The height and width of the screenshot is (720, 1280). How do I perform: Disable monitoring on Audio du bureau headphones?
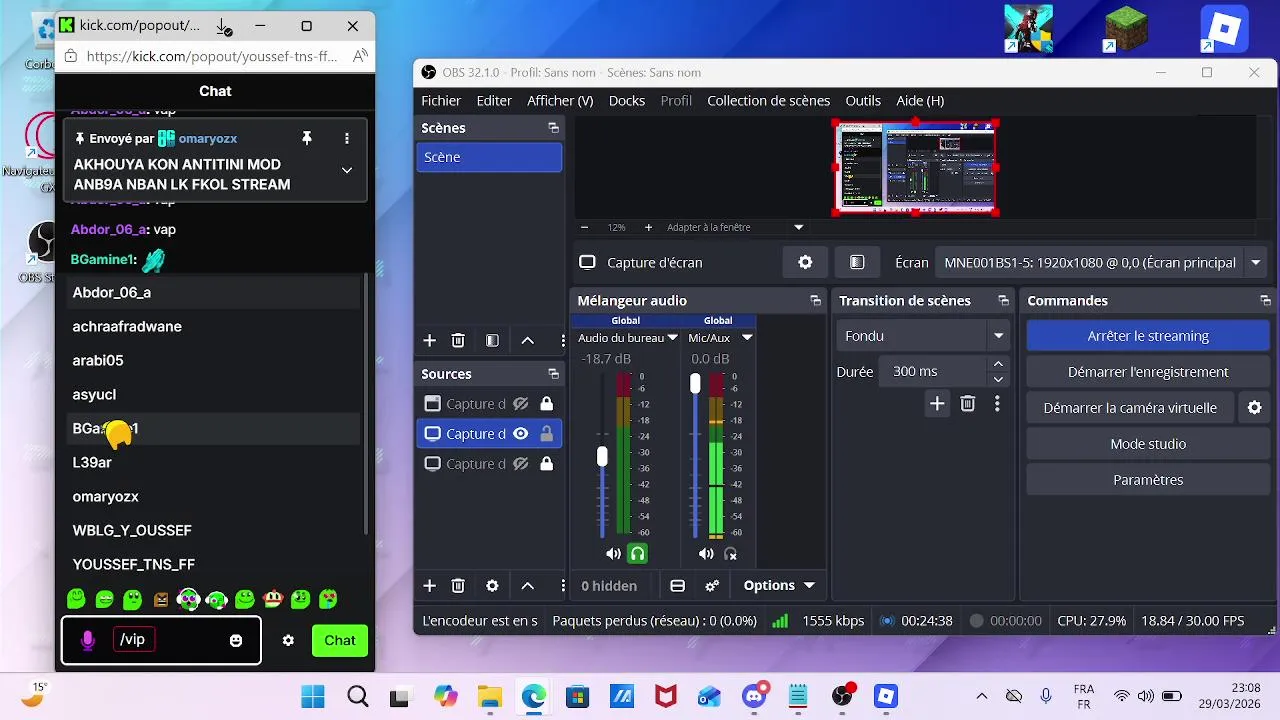click(x=637, y=554)
